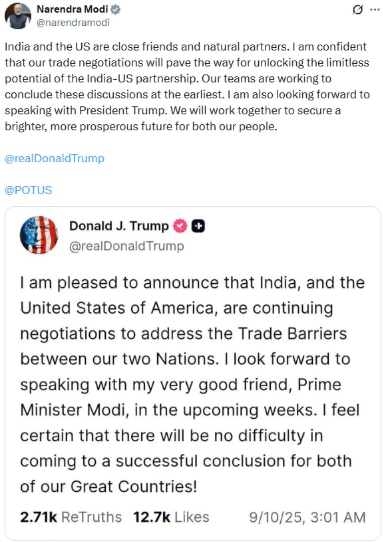This screenshot has height=542, width=383.
Task: Click the Narendra Modi display name
Action: pos(72,9)
